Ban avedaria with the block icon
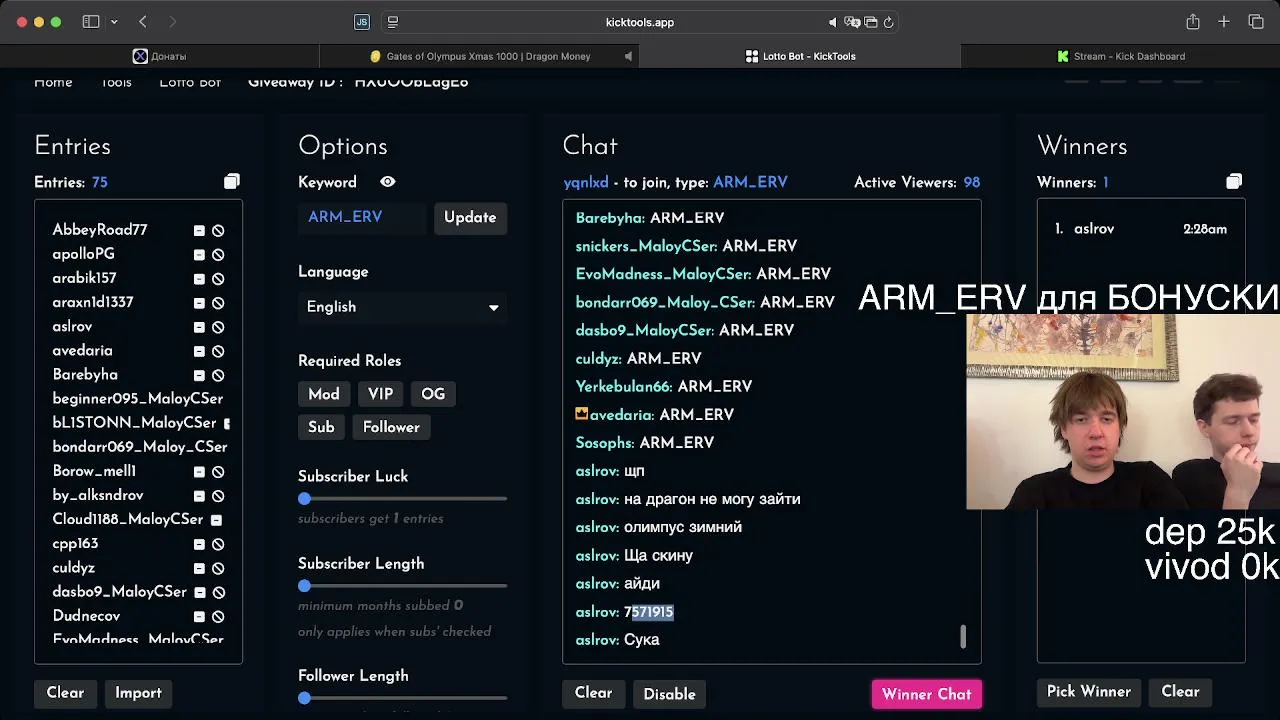Screen dimensions: 1280x720 [218, 351]
